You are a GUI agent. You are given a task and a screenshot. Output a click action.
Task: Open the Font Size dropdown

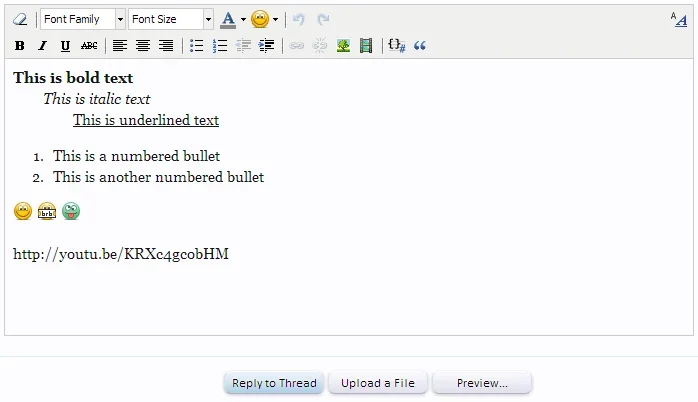(x=170, y=19)
